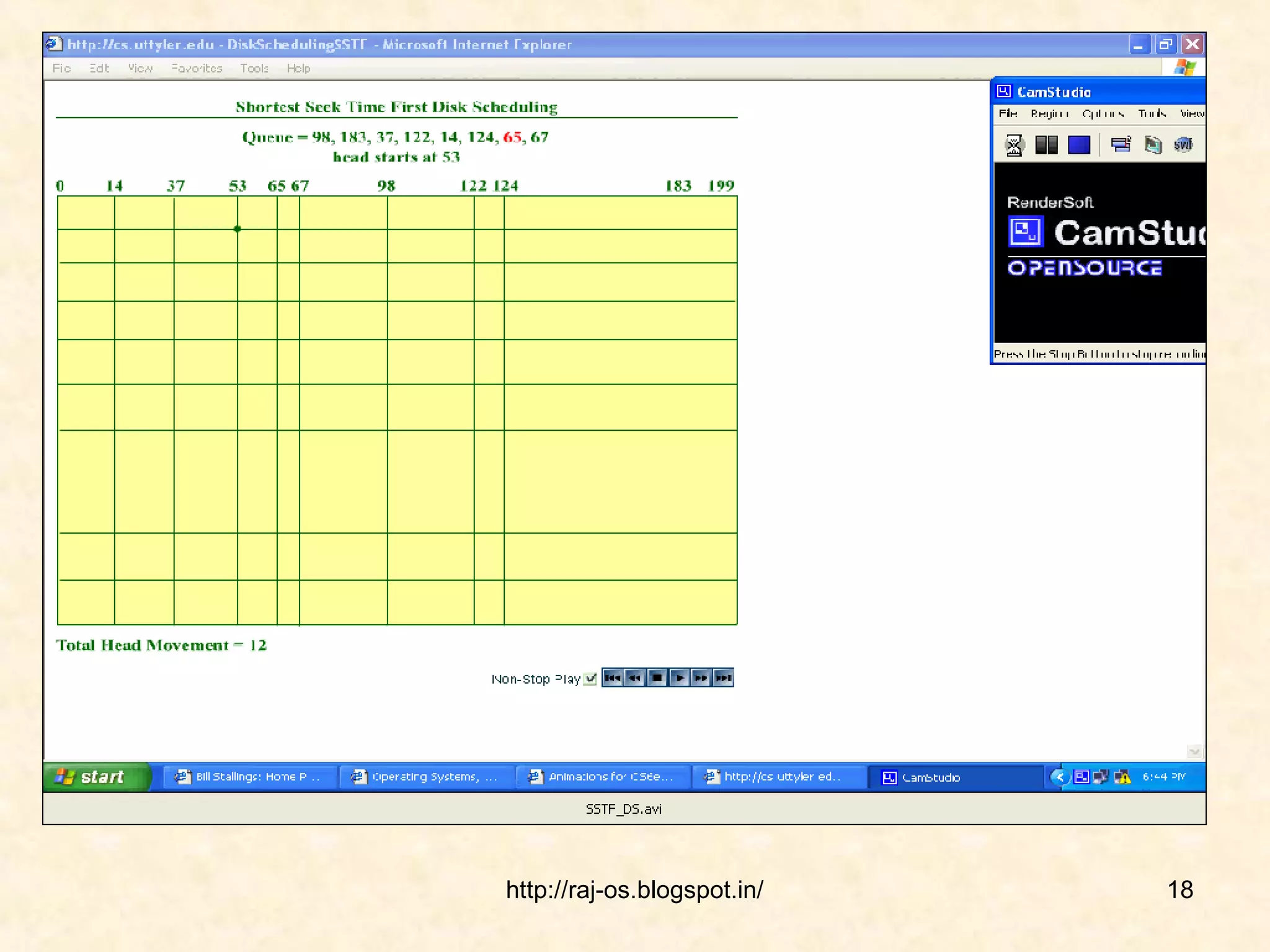Click the SWF producer icon in CamStudio

point(1183,145)
